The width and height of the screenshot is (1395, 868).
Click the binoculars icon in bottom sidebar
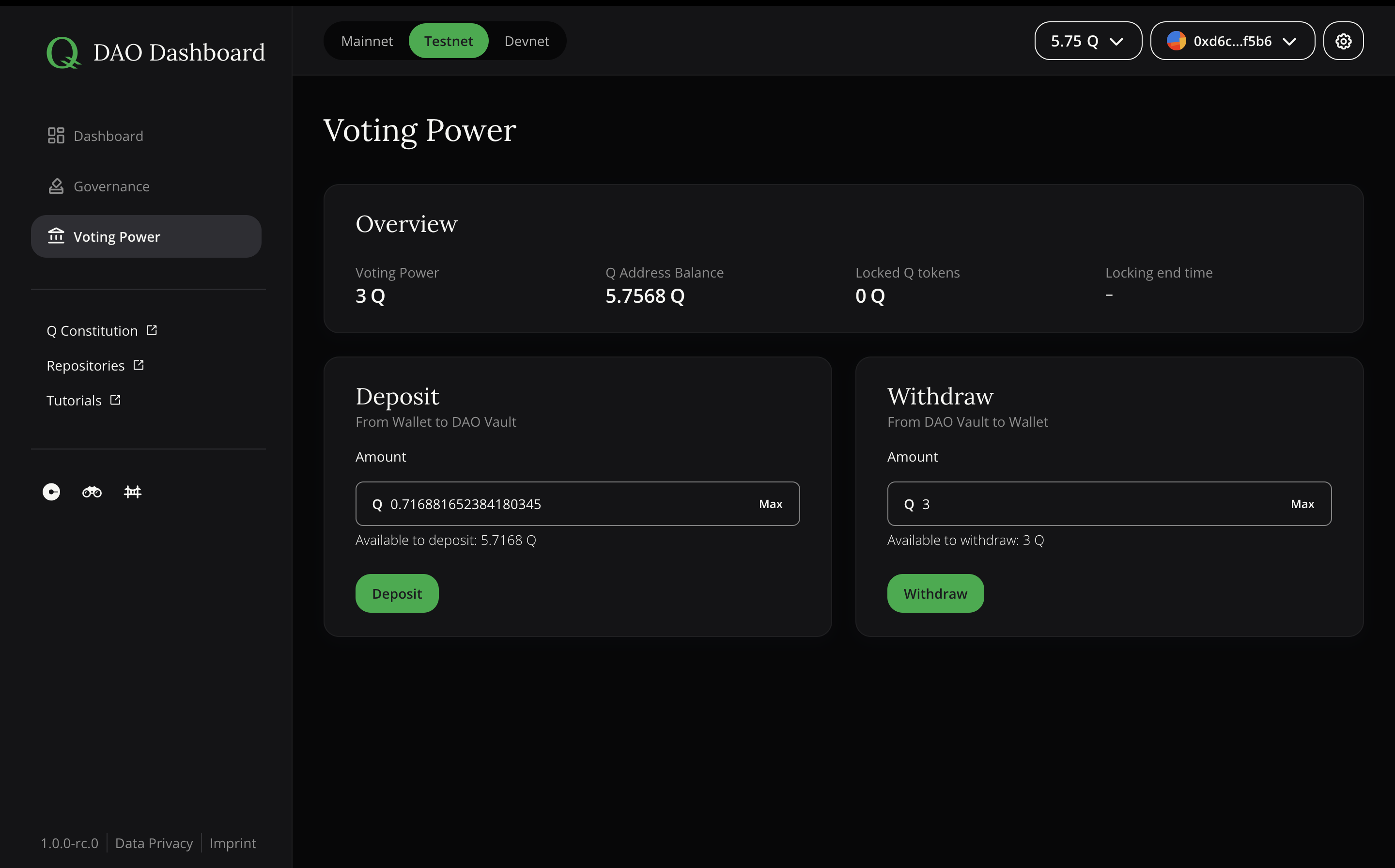(92, 491)
